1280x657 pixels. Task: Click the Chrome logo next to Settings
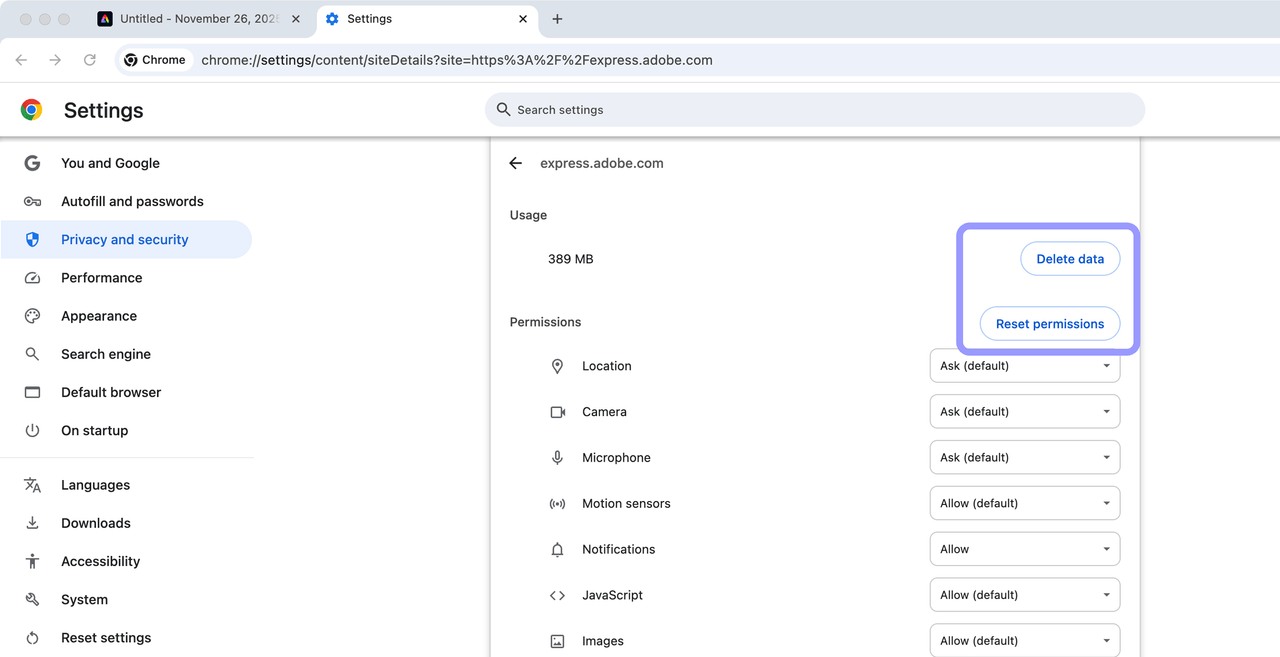coord(32,110)
